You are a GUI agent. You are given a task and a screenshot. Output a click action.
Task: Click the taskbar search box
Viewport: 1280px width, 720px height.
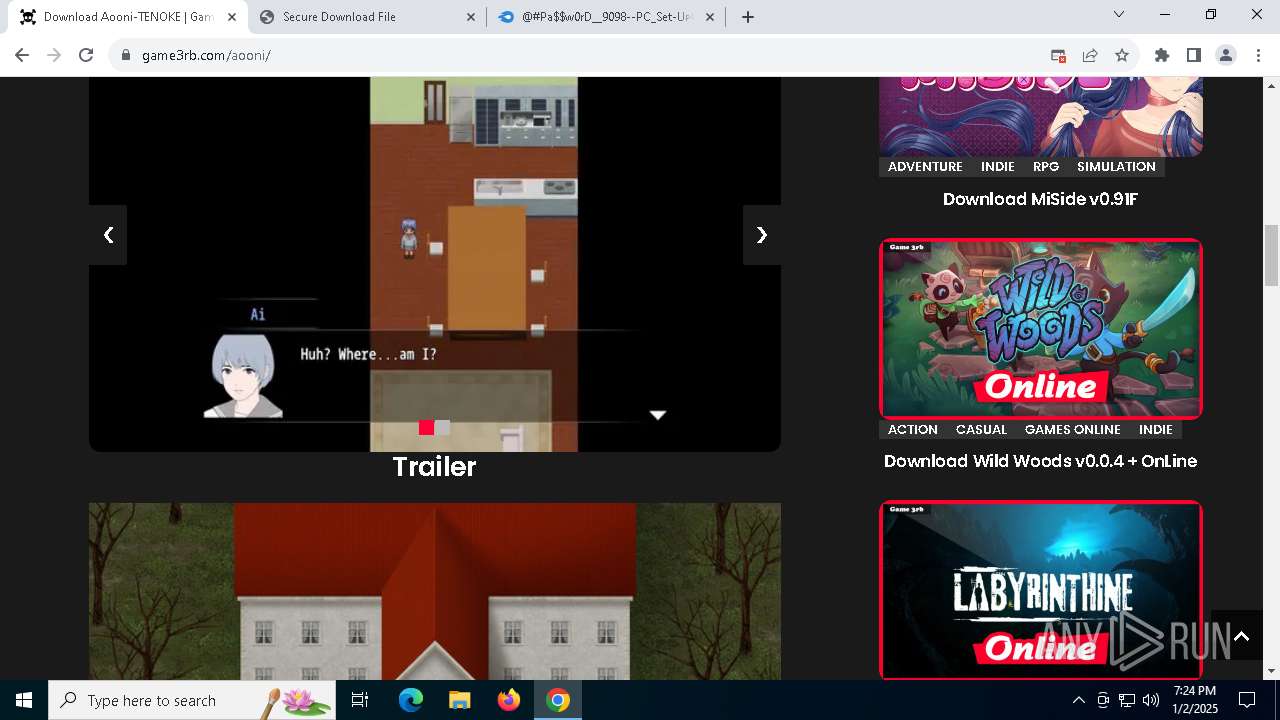192,700
